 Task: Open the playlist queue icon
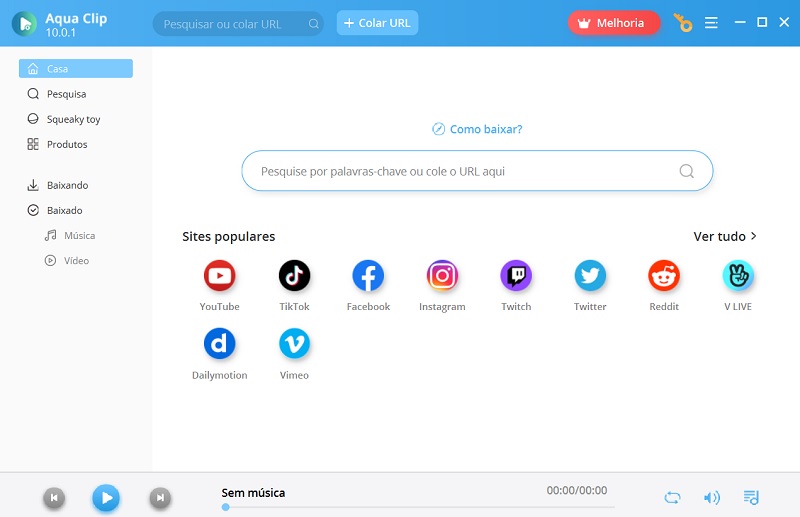751,498
